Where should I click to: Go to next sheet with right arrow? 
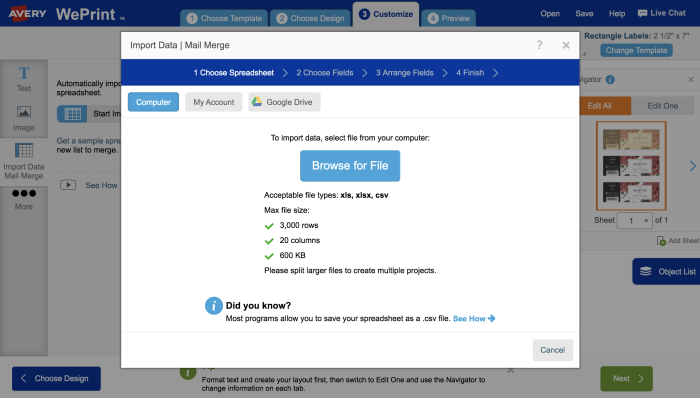click(692, 166)
